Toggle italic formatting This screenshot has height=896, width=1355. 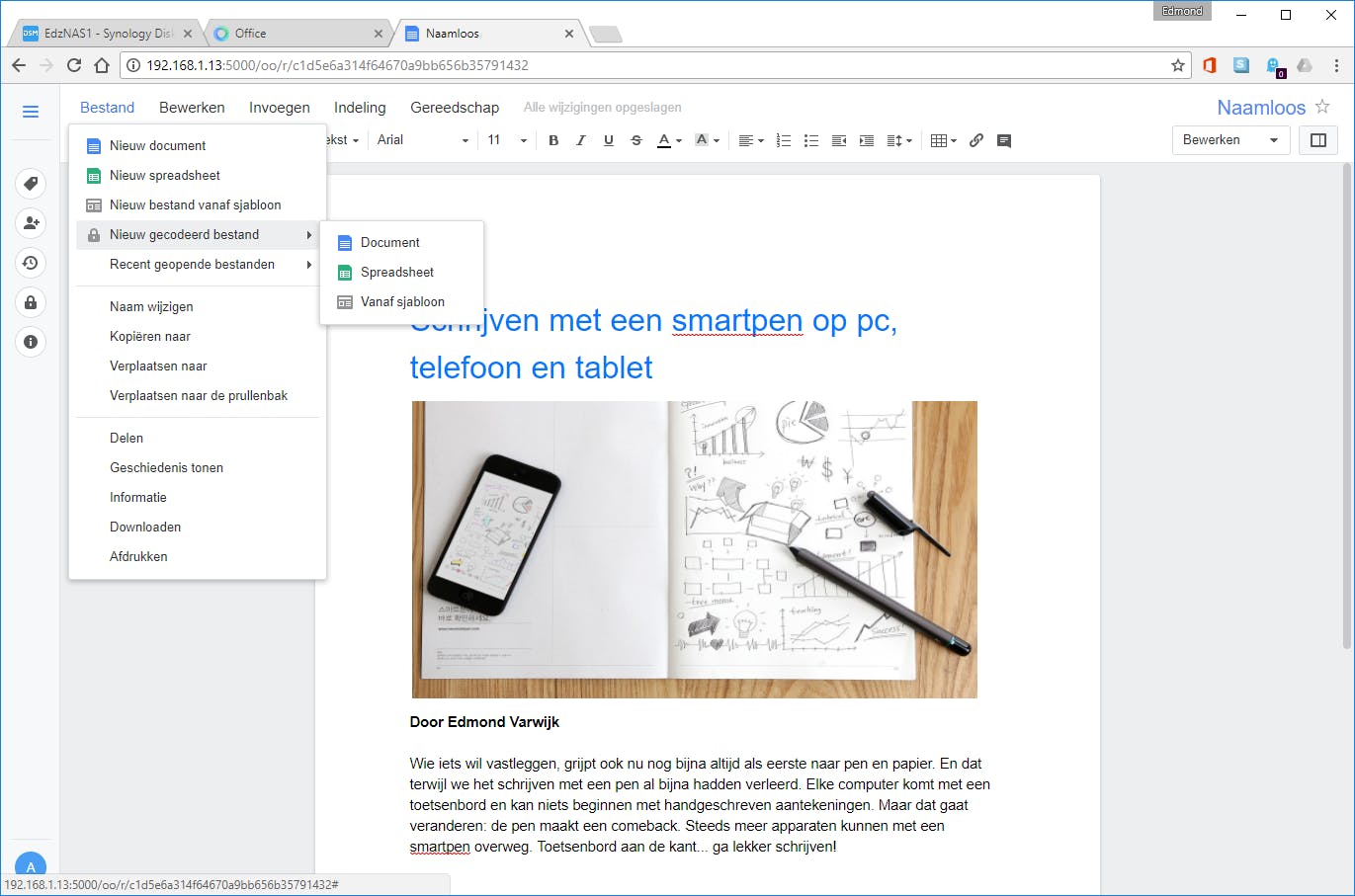pos(581,140)
